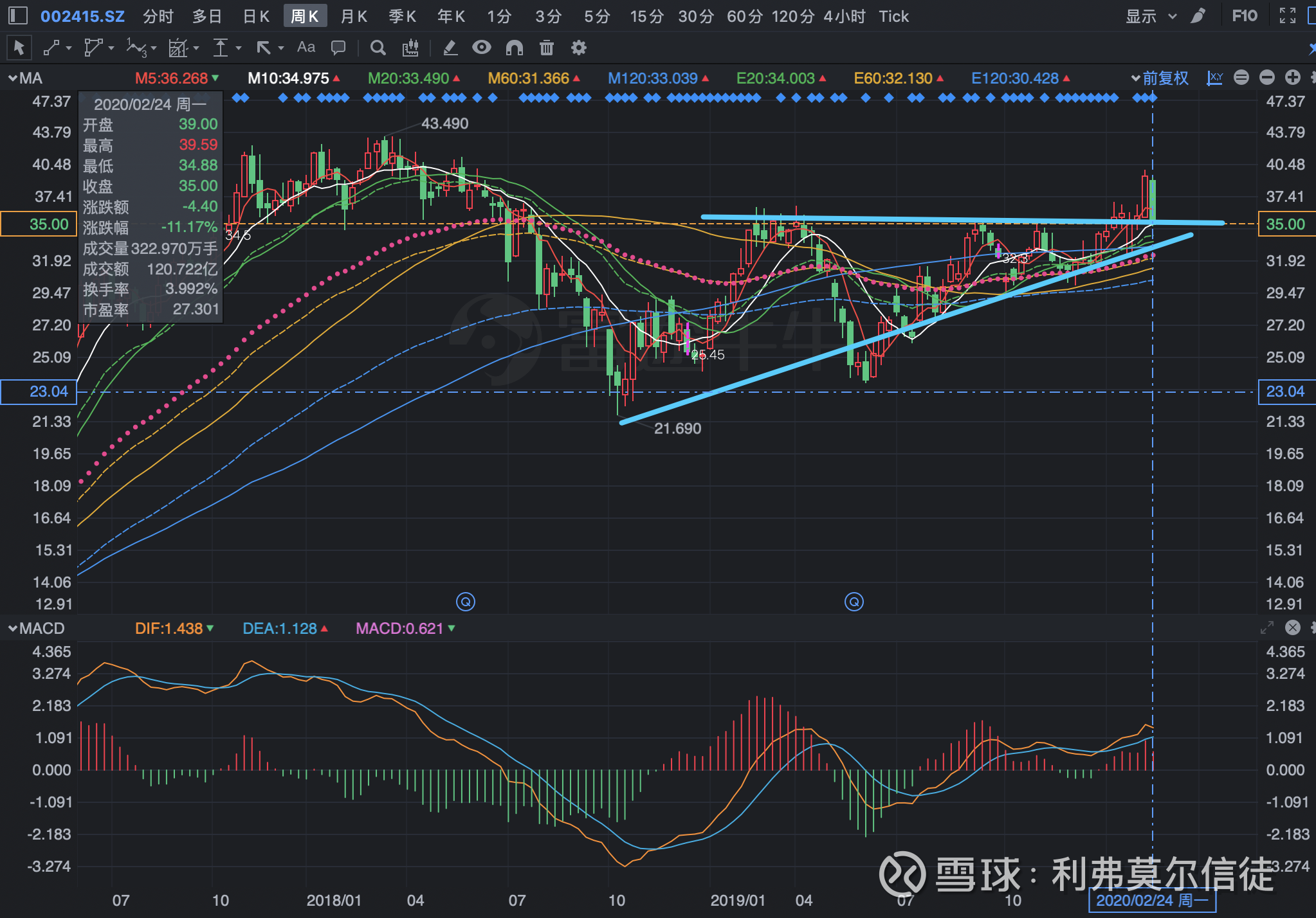
Task: Pick the trend line drawing tool
Action: (x=51, y=48)
